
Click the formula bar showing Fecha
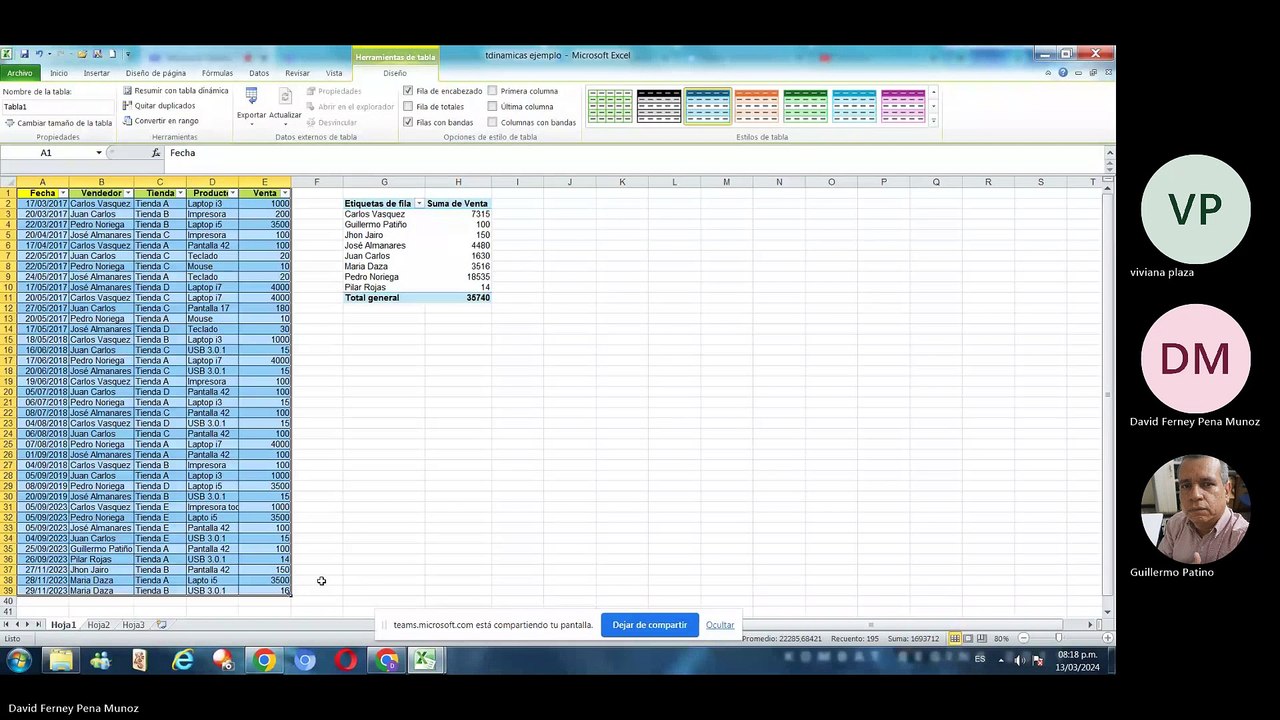[x=634, y=153]
